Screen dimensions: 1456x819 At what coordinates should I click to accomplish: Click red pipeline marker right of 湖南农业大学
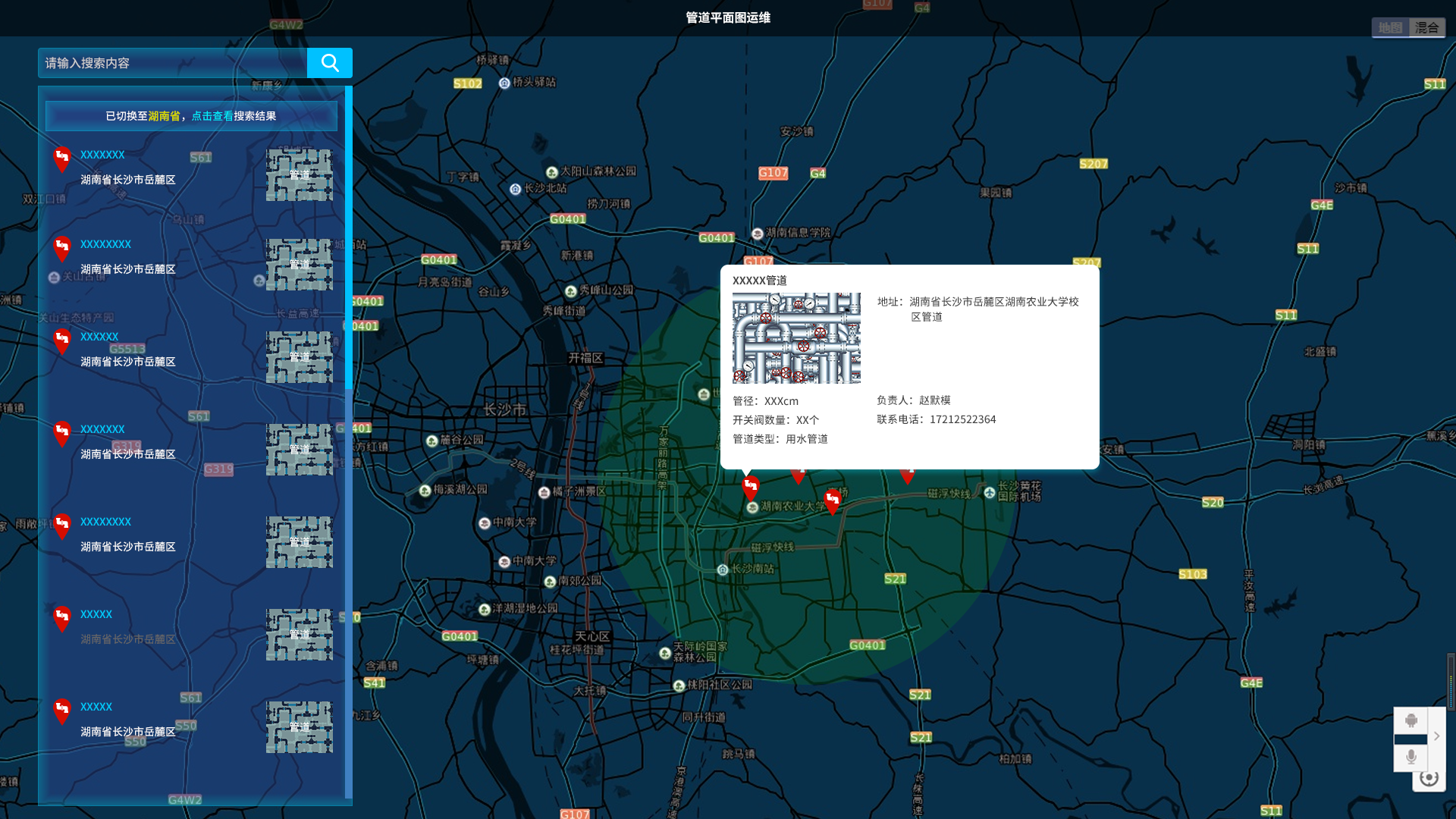click(x=833, y=502)
